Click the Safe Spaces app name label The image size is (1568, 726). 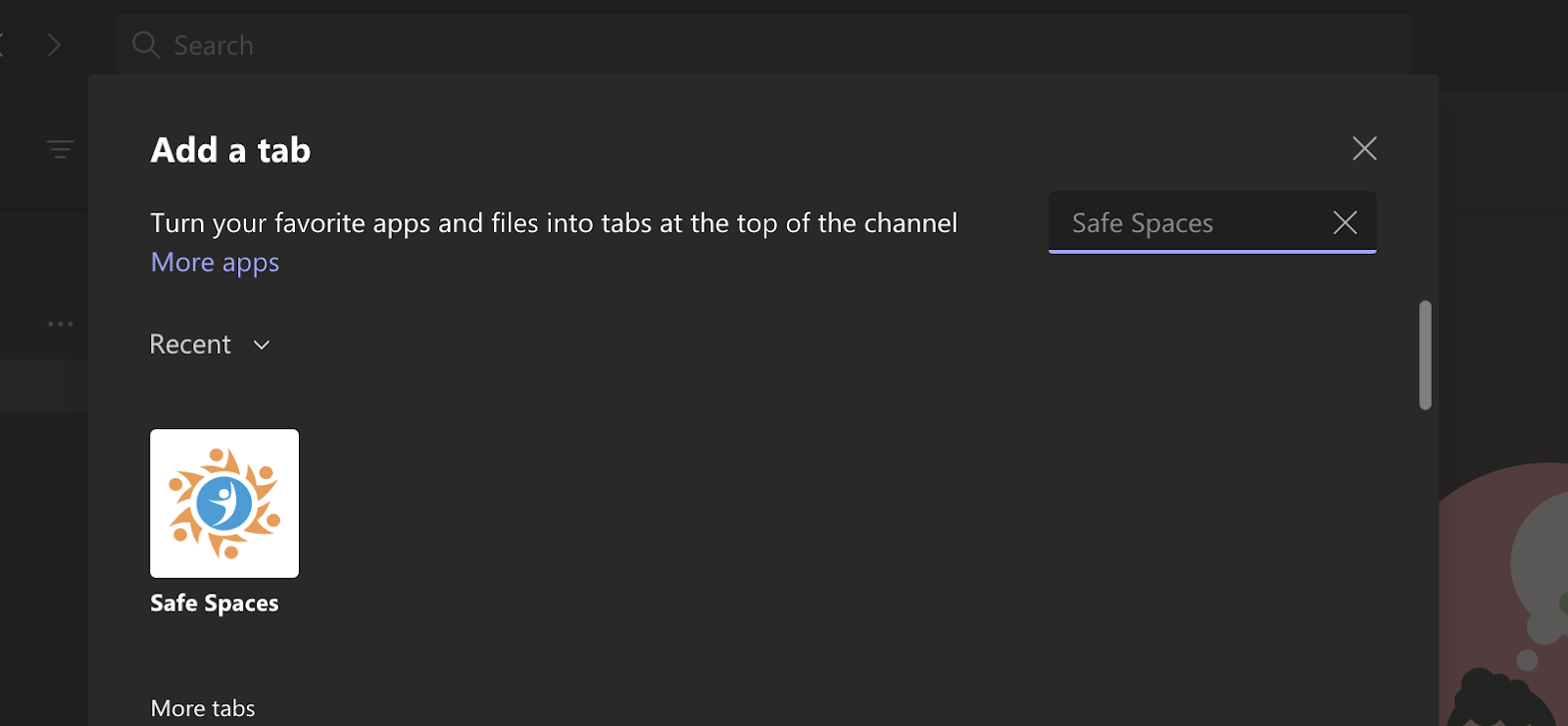click(215, 604)
